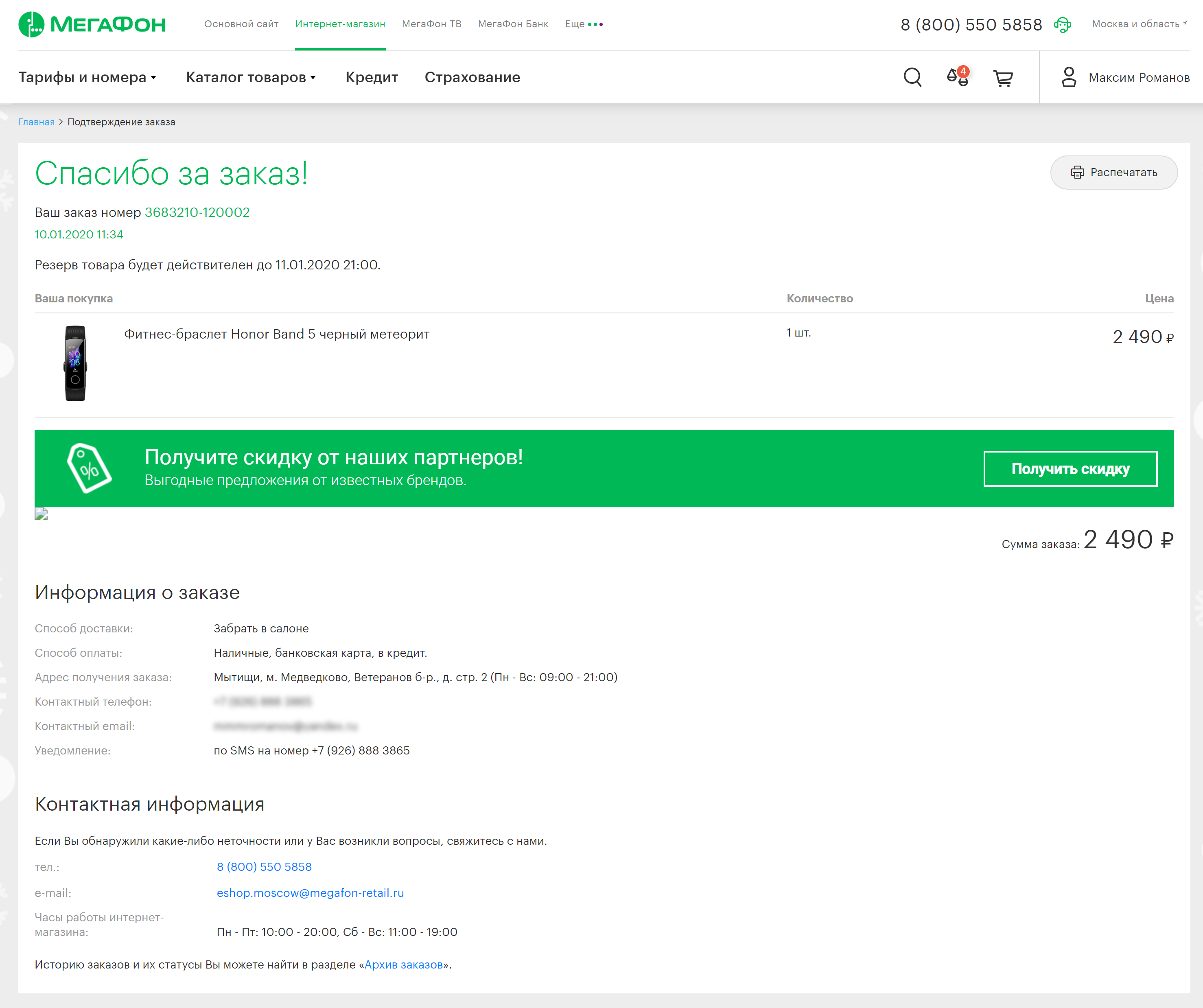Click the eshop.moscow@megafon-retail.ru email link
The image size is (1203, 1008).
(310, 893)
